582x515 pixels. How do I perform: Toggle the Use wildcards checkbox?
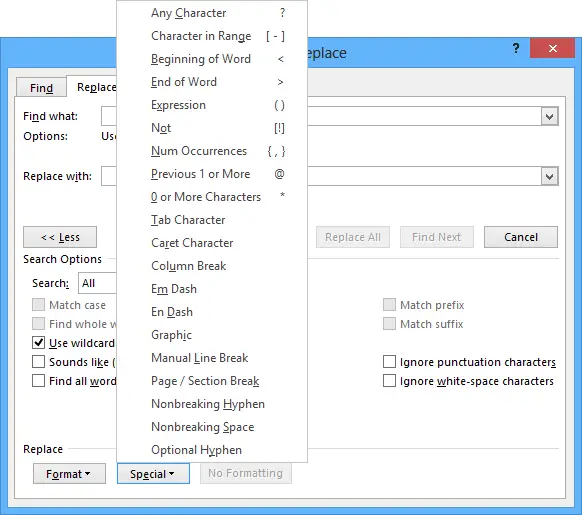38,342
